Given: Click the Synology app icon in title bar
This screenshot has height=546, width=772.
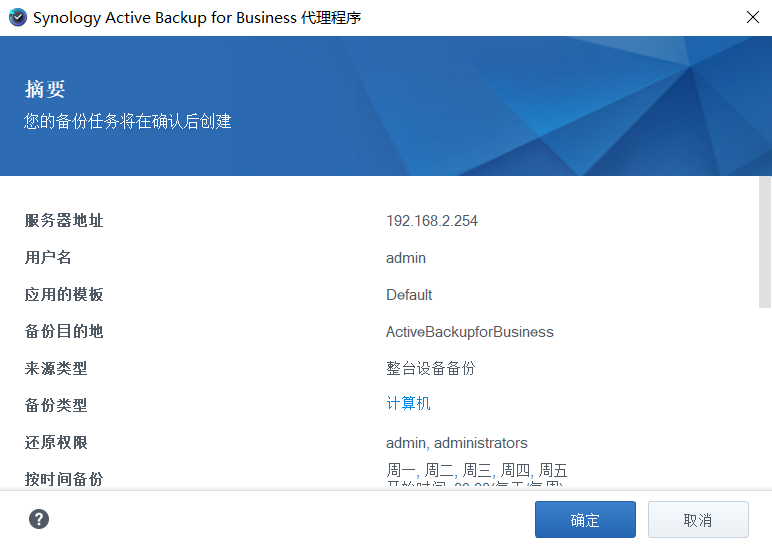Looking at the screenshot, I should tap(17, 17).
